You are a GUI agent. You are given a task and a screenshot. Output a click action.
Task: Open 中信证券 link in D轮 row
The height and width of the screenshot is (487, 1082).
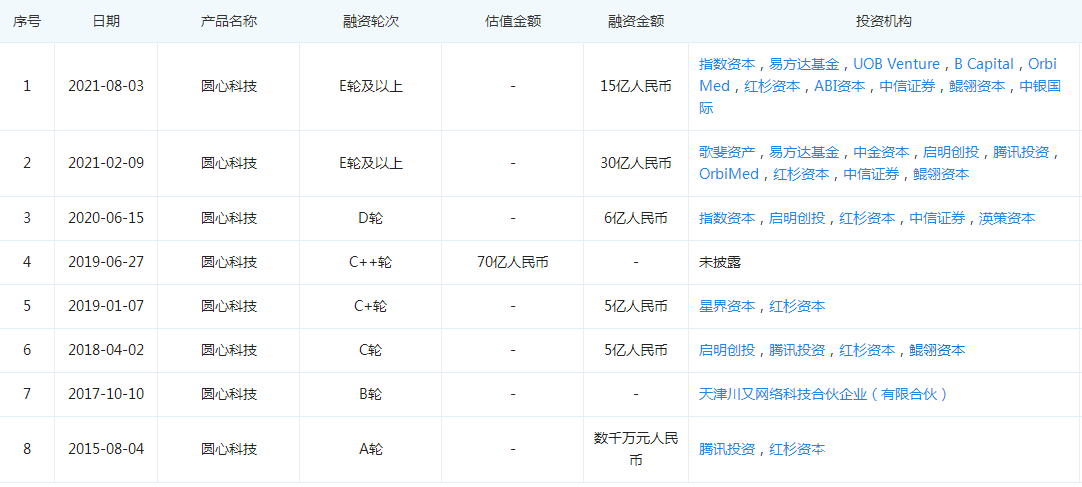tap(937, 219)
